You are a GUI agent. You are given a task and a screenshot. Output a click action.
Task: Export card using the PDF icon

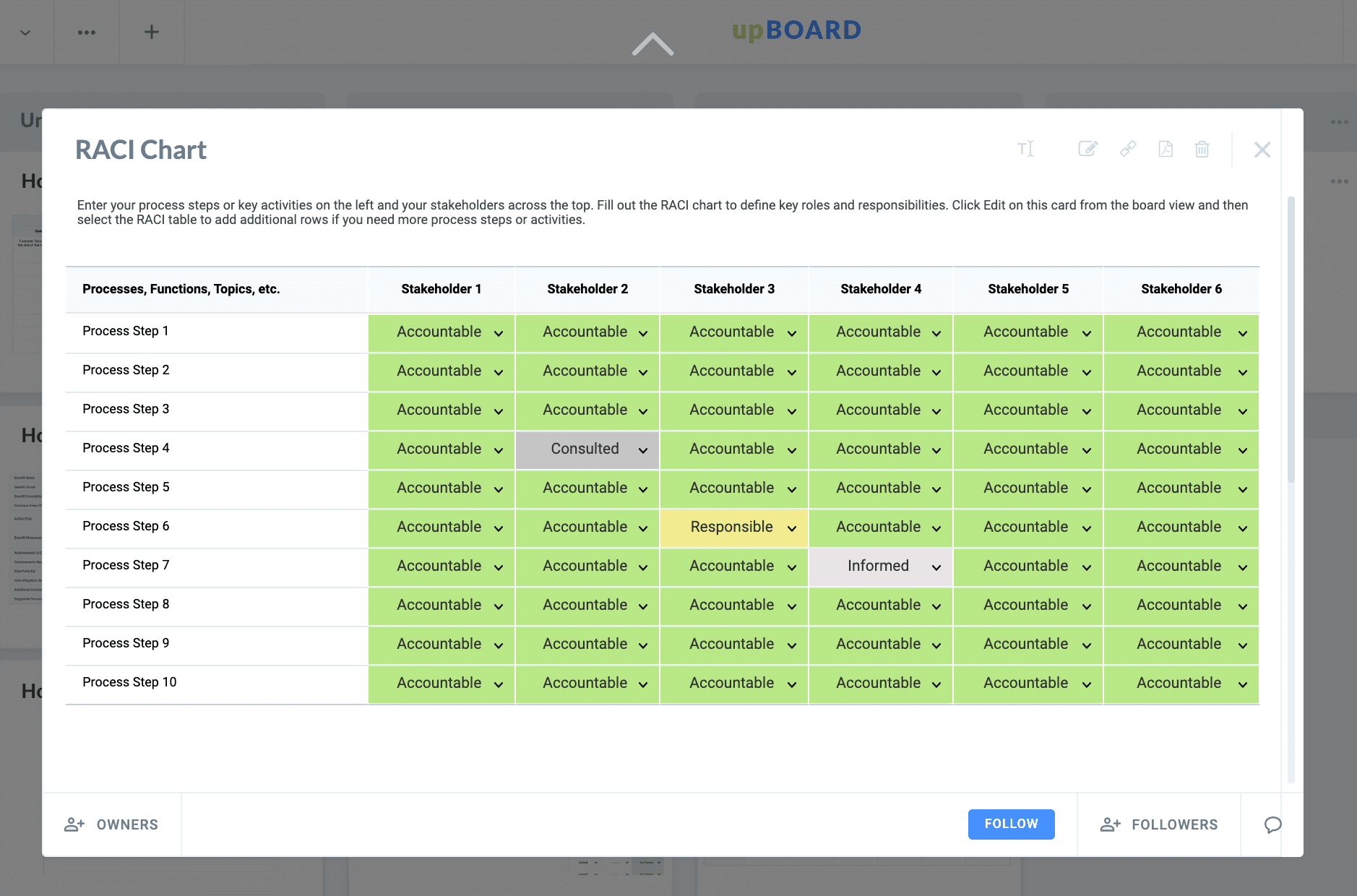pyautogui.click(x=1166, y=149)
